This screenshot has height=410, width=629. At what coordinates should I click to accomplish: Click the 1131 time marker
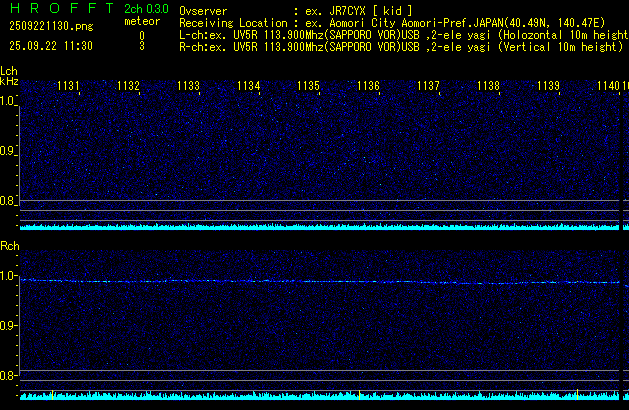[69, 87]
